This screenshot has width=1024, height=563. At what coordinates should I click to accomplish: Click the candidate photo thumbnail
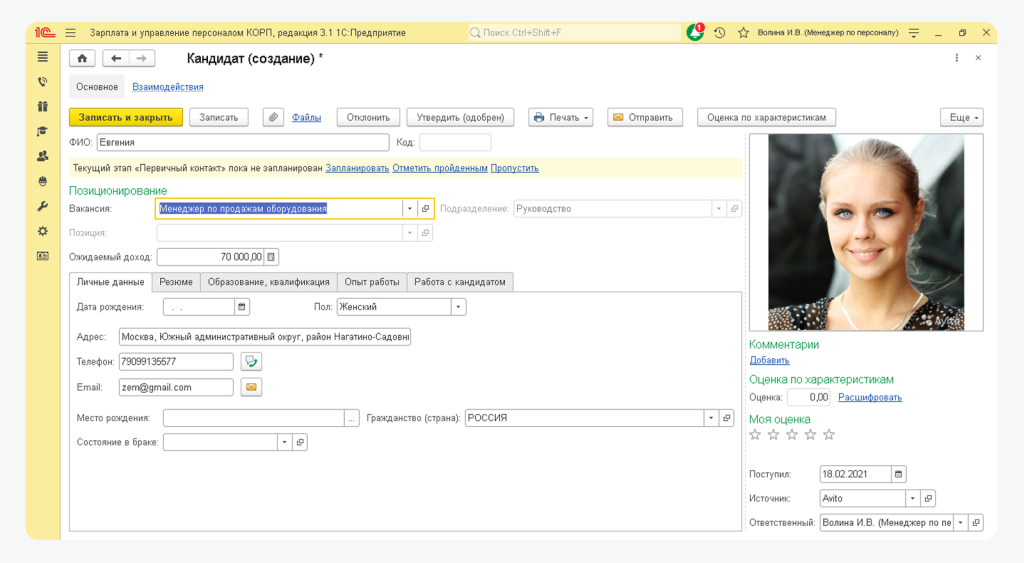tap(865, 232)
